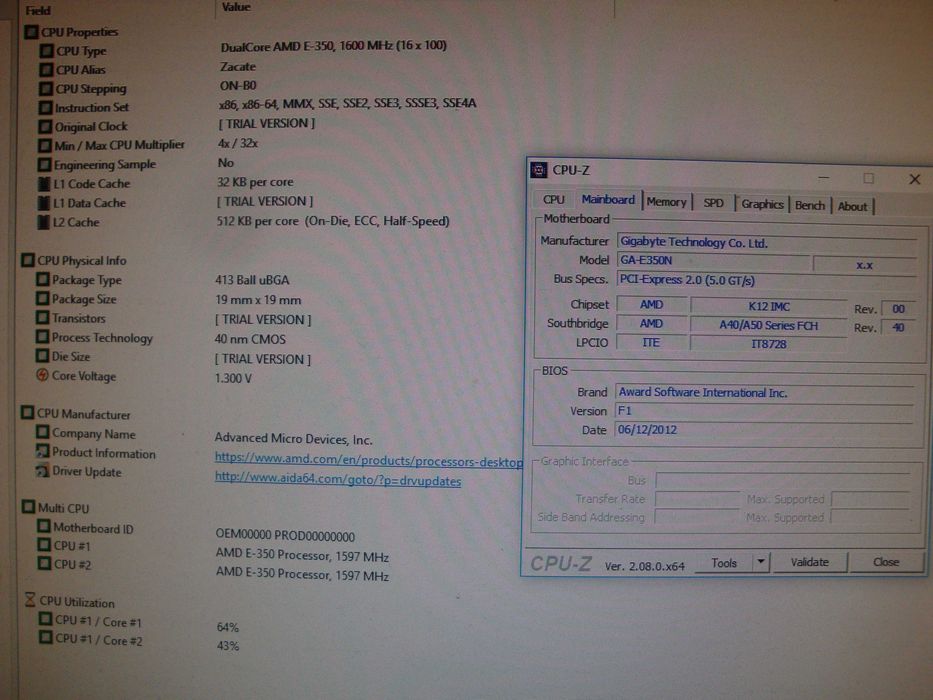Select the Core #2 utilization value 43%
Viewport: 933px width, 700px height.
(x=228, y=646)
